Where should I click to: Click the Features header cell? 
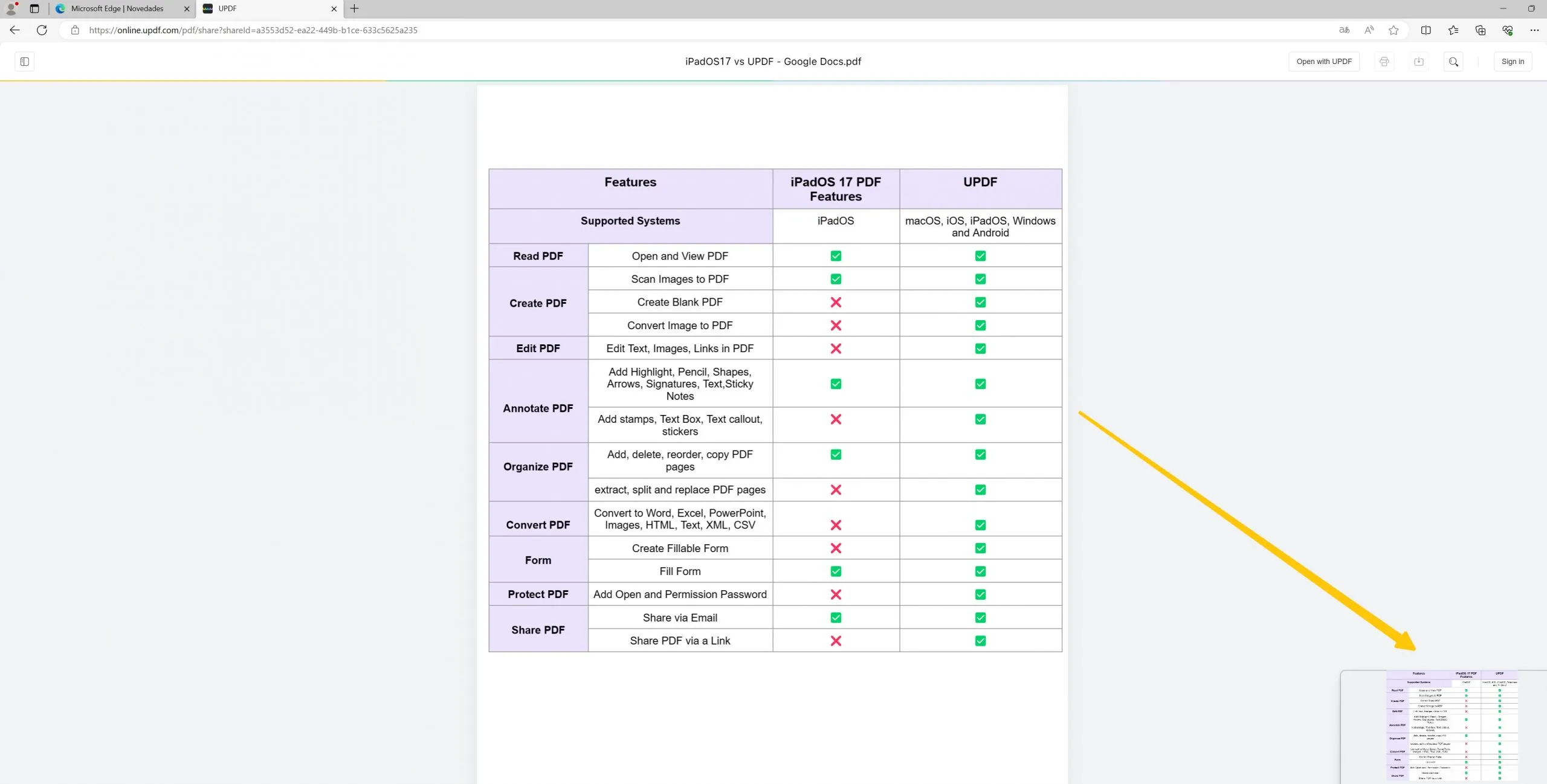click(630, 189)
